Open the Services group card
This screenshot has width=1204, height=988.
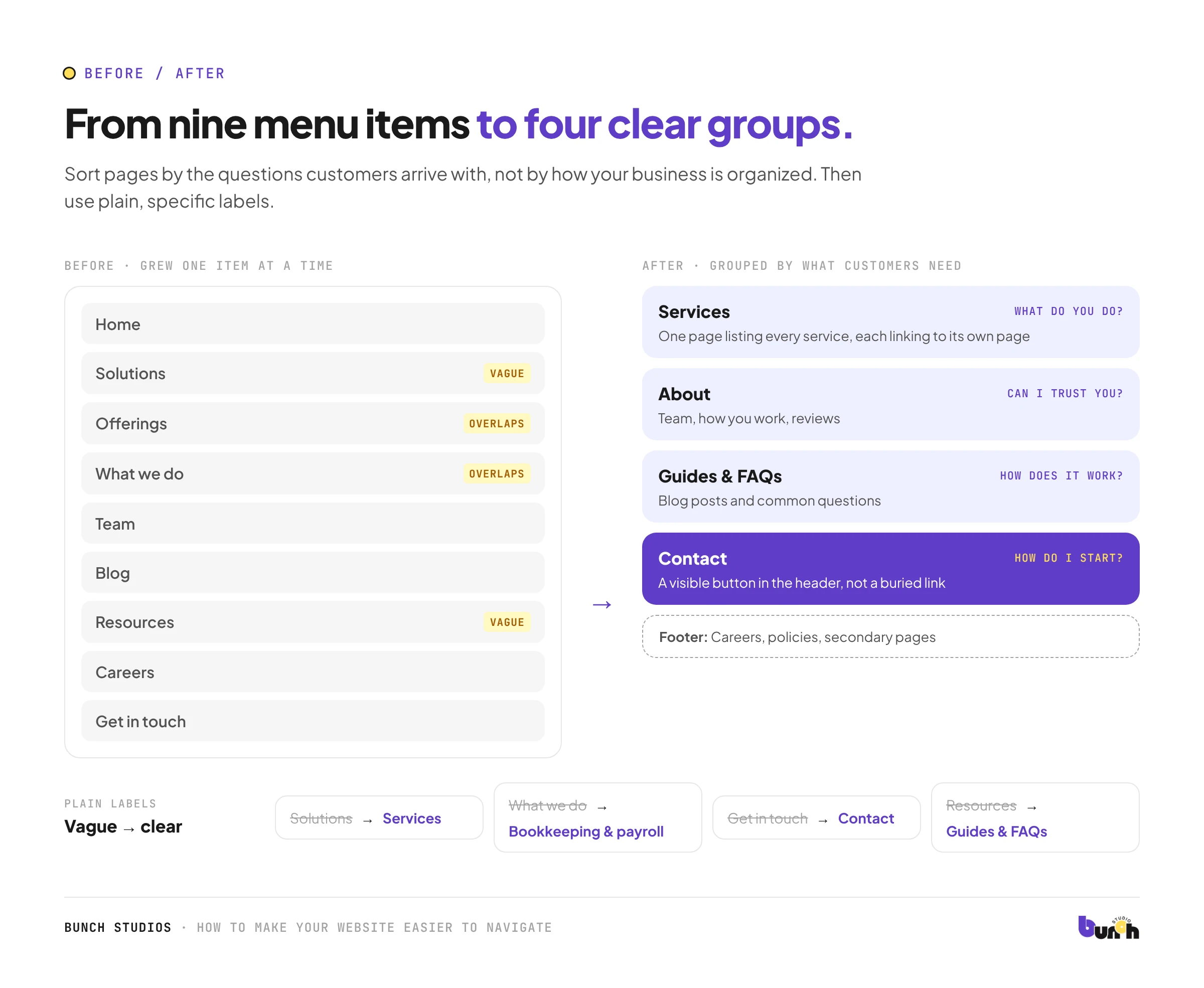click(890, 322)
